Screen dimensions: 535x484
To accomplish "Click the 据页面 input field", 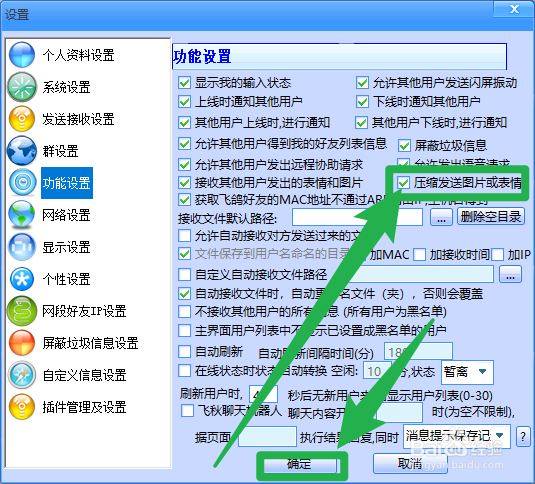I will (267, 437).
